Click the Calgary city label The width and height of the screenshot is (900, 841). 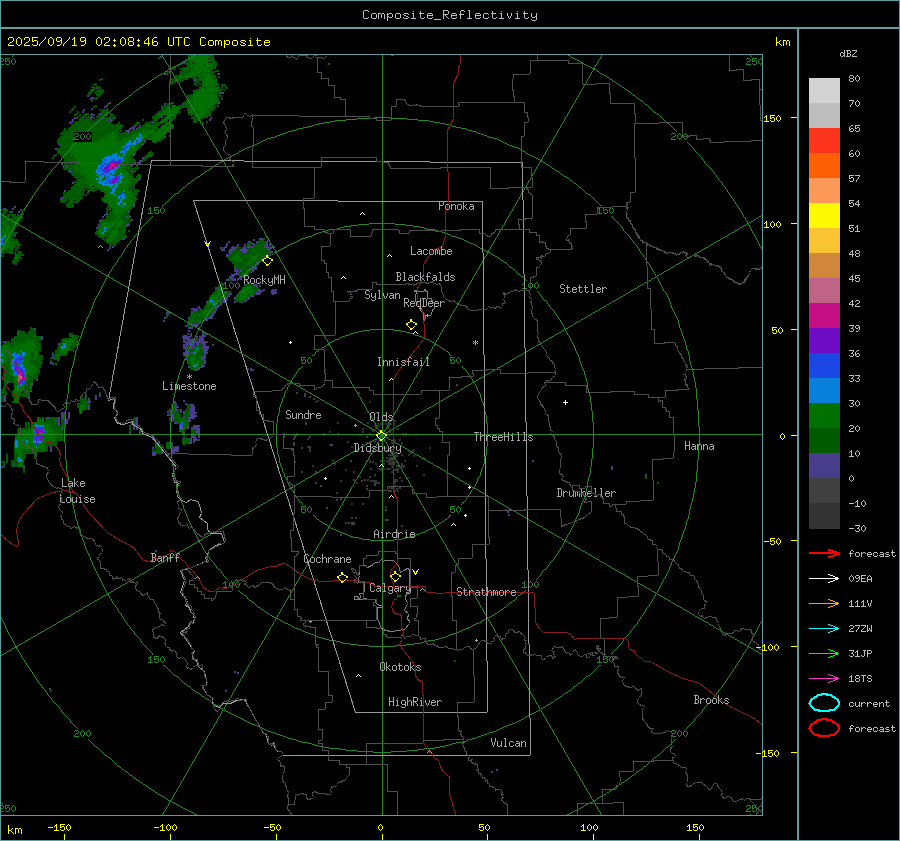389,589
